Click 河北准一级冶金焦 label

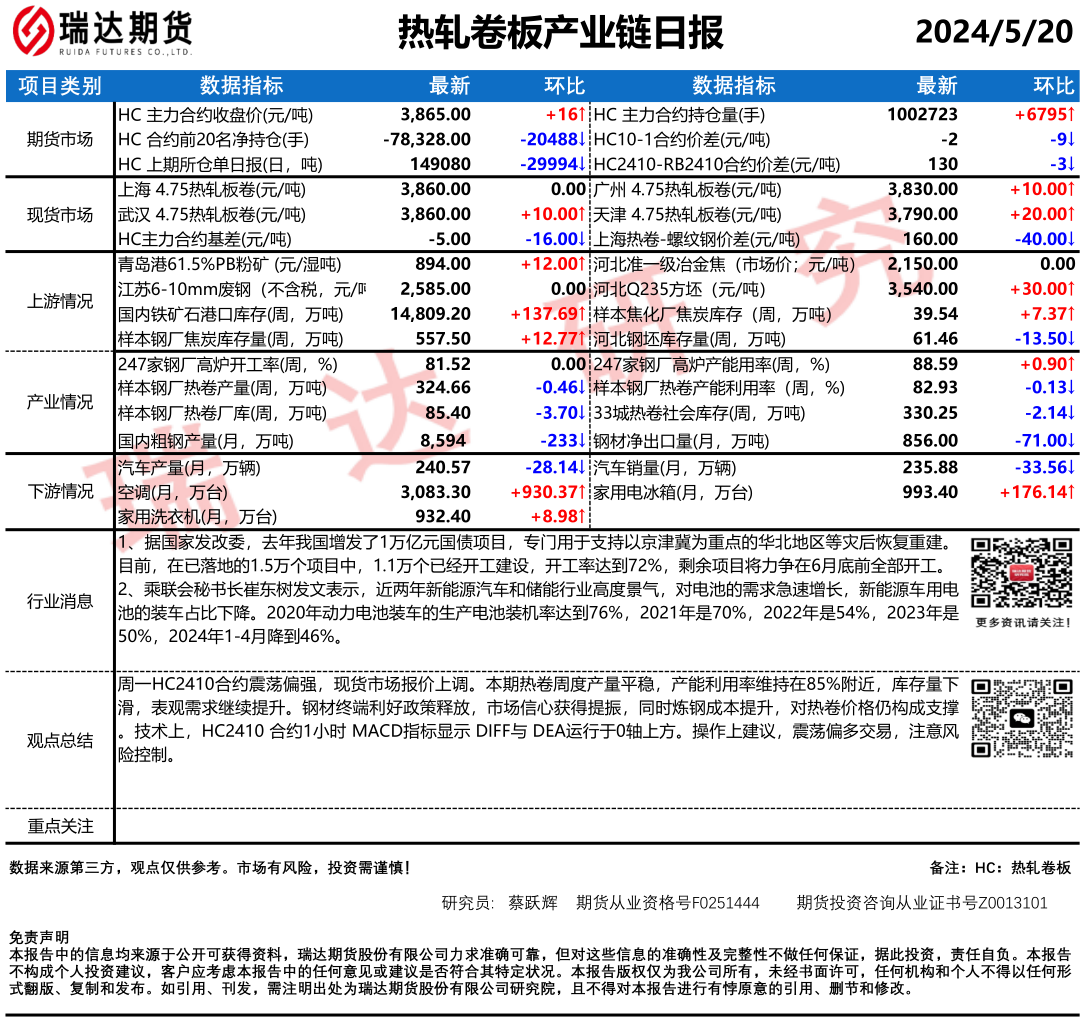click(x=724, y=264)
